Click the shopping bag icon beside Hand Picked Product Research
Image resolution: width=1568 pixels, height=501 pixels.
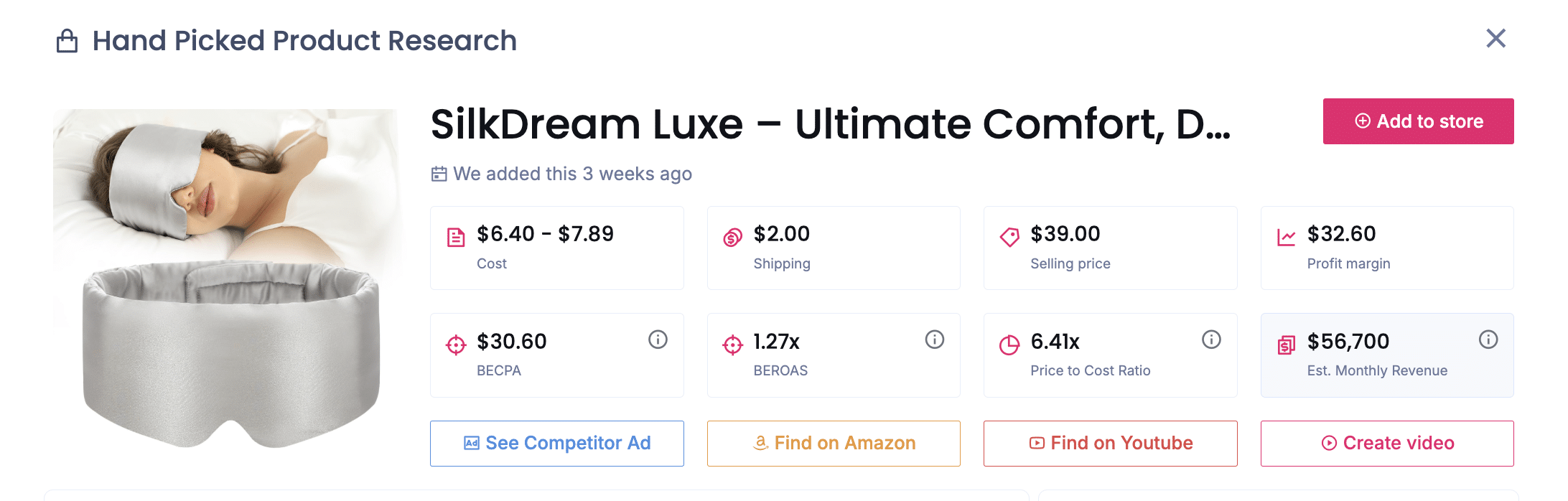[x=68, y=41]
